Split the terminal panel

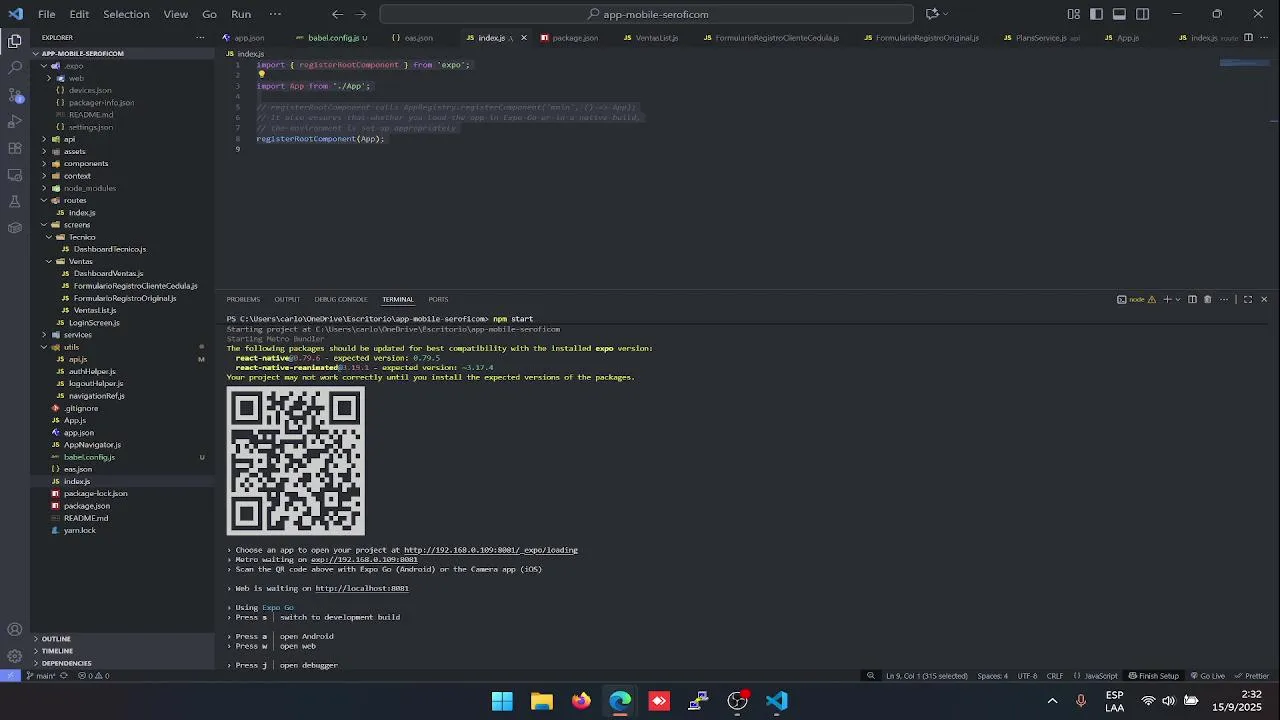tap(1192, 299)
